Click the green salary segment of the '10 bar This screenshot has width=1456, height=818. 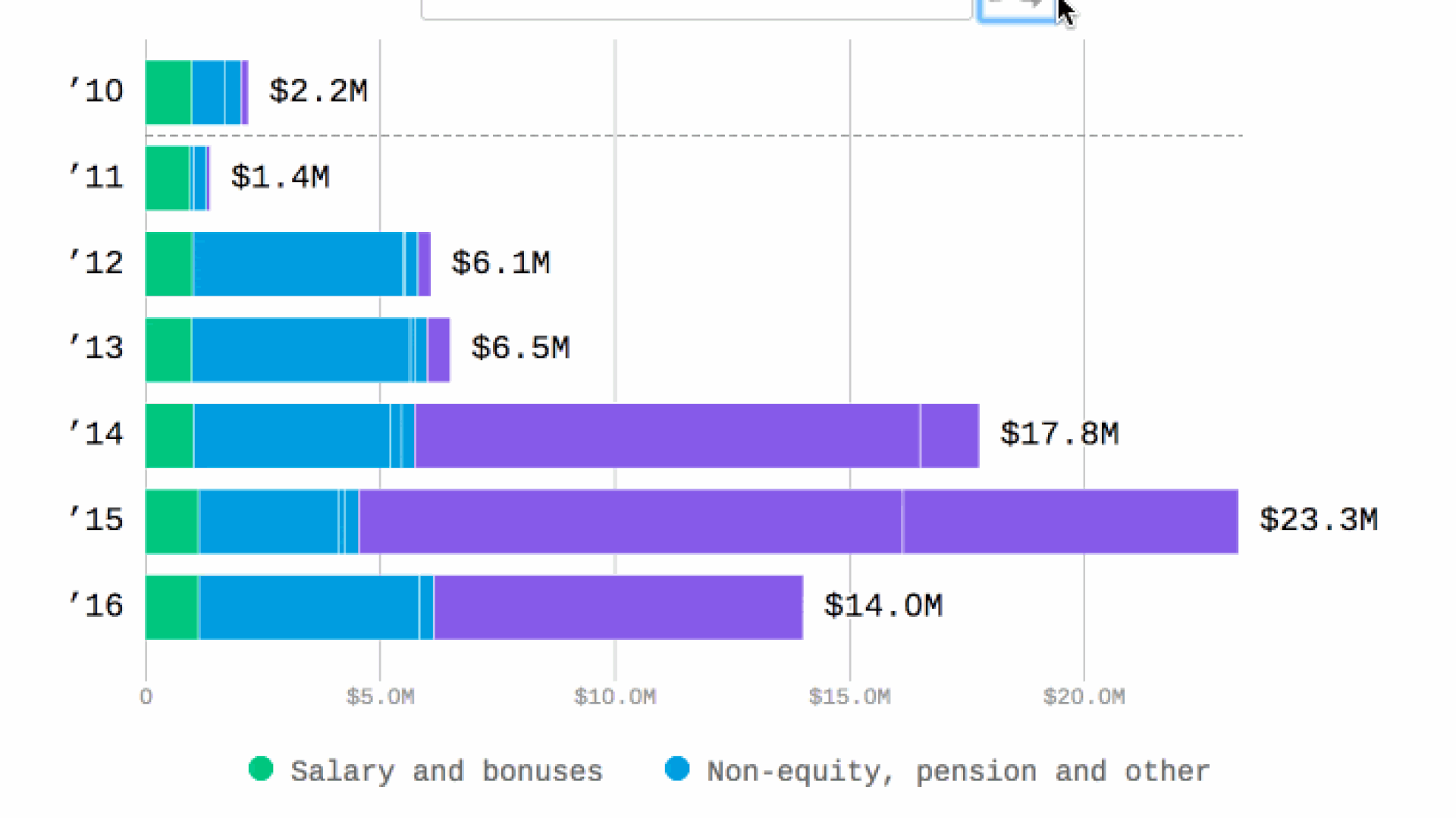tap(168, 92)
